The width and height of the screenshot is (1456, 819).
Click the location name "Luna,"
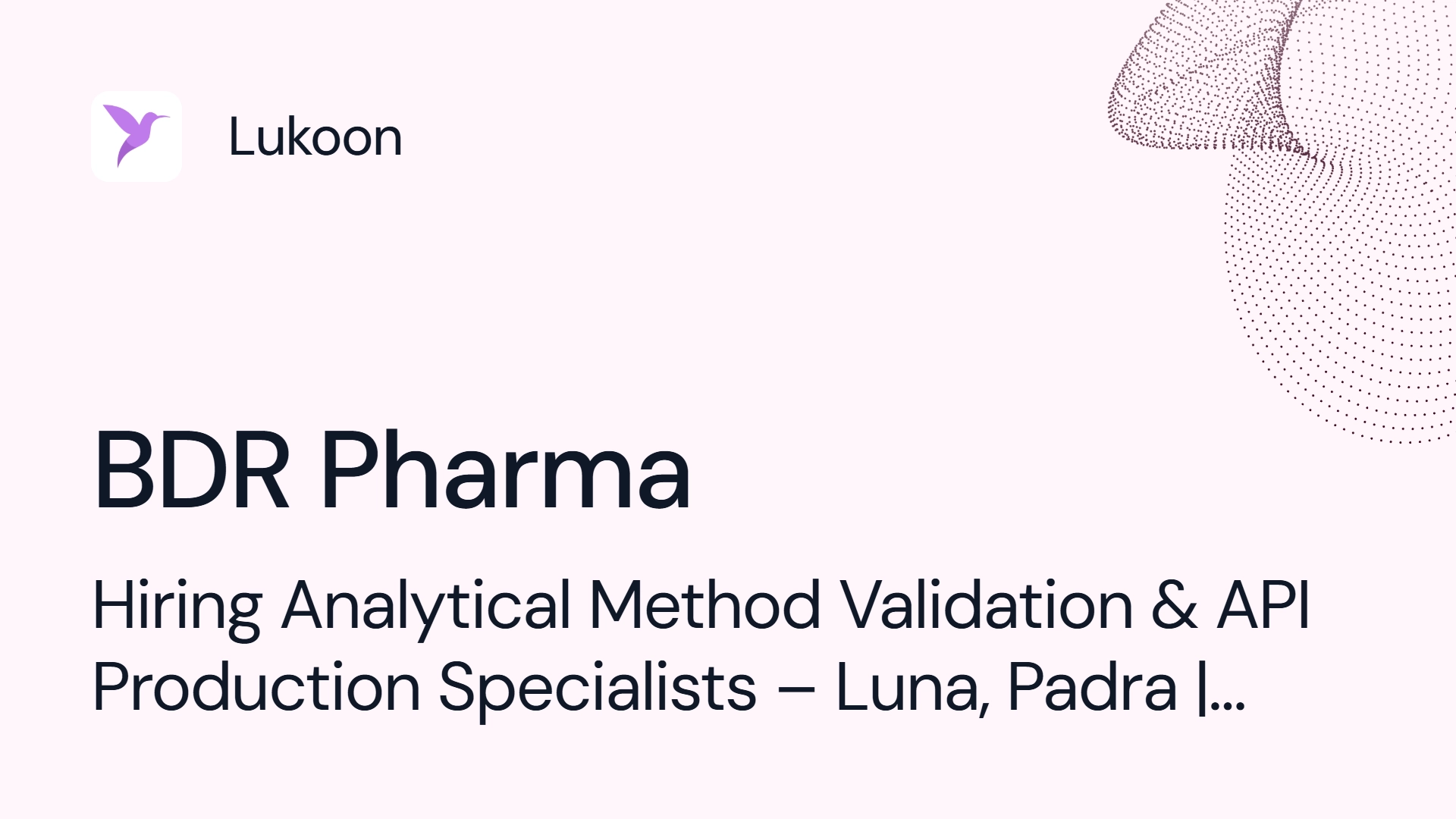click(x=913, y=689)
